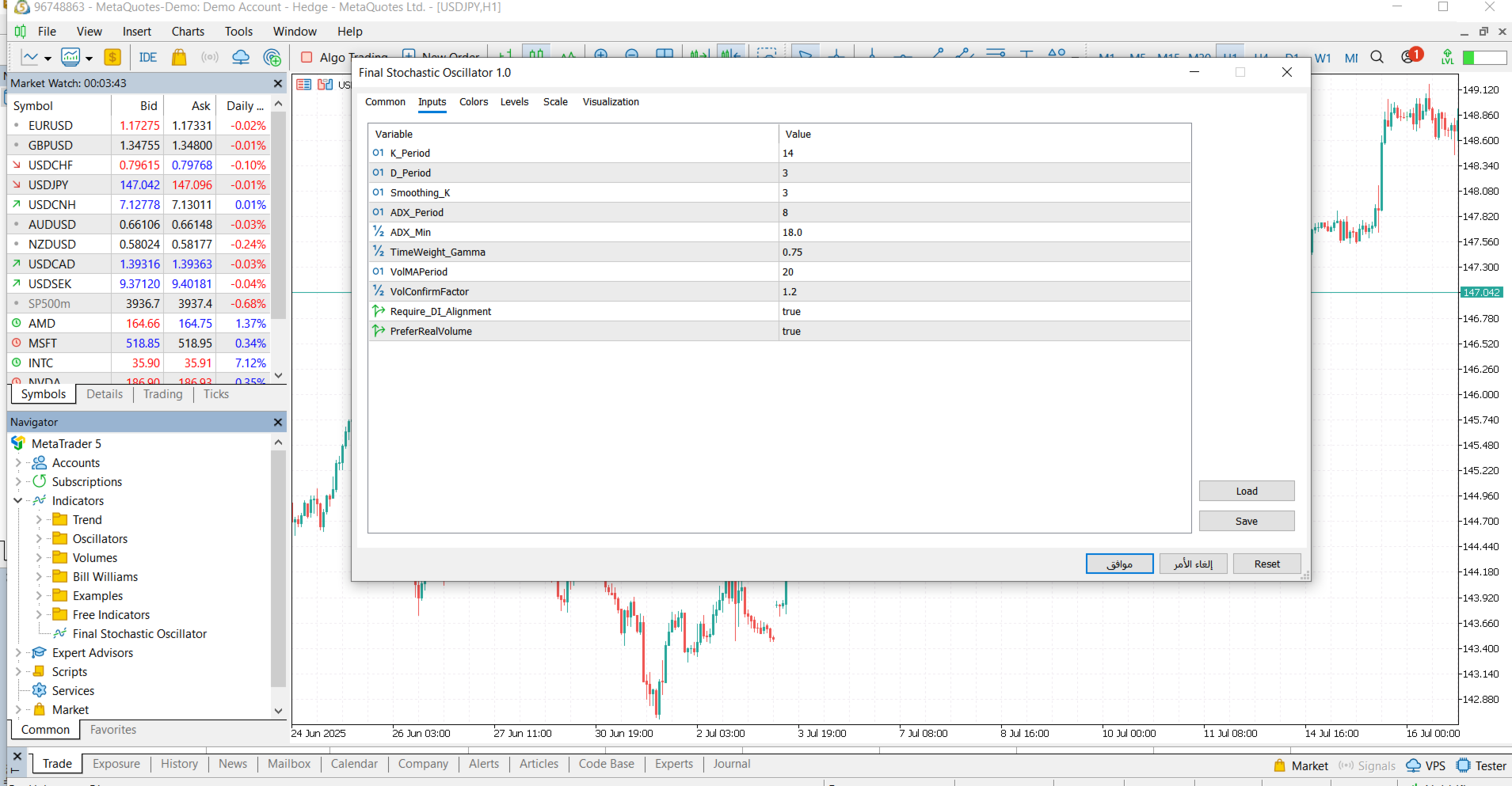Expand the Oscillators folder
Image resolution: width=1512 pixels, height=786 pixels.
point(39,538)
